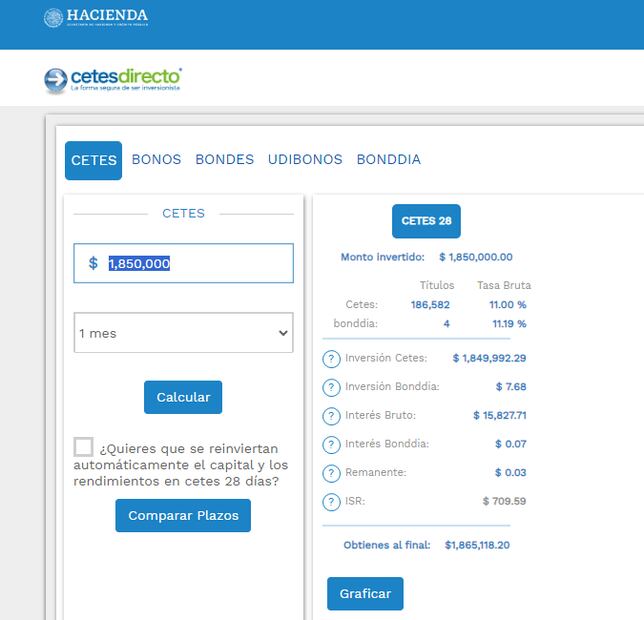Enable automatic reinvestment checkbox

tap(84, 447)
